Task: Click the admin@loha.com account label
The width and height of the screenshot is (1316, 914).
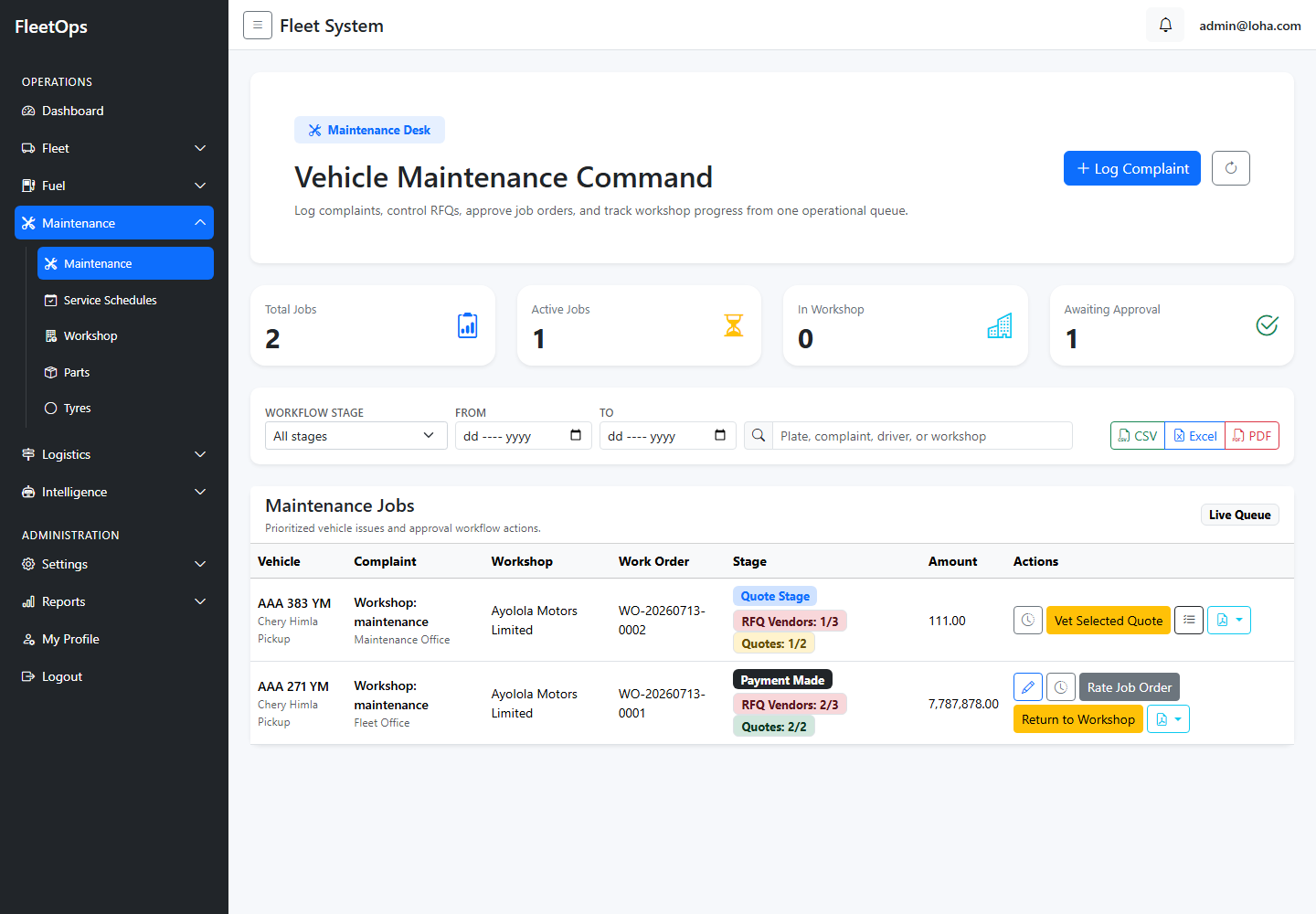Action: coord(1250,26)
